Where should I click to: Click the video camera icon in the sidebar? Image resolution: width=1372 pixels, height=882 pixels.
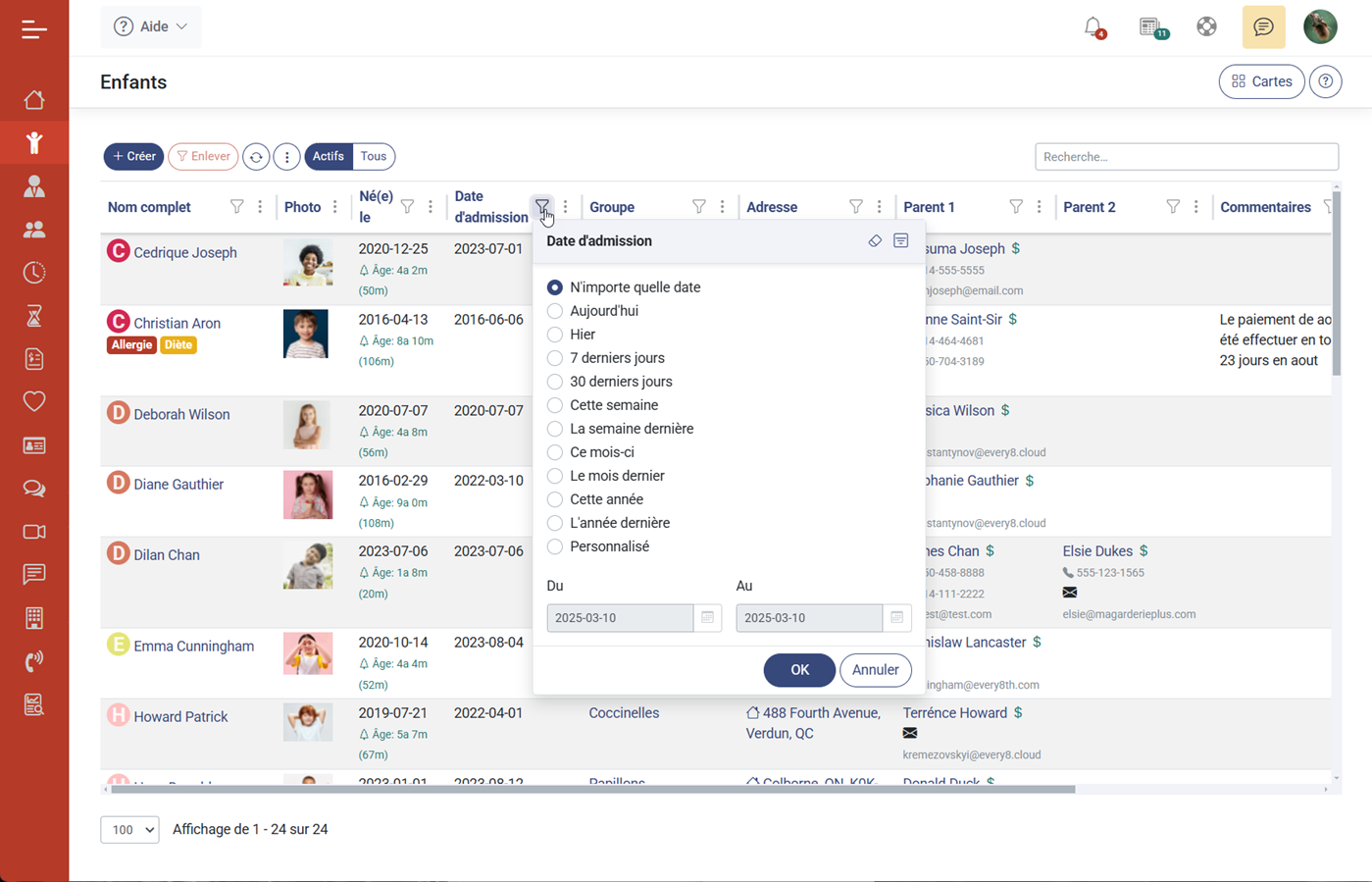click(x=34, y=531)
